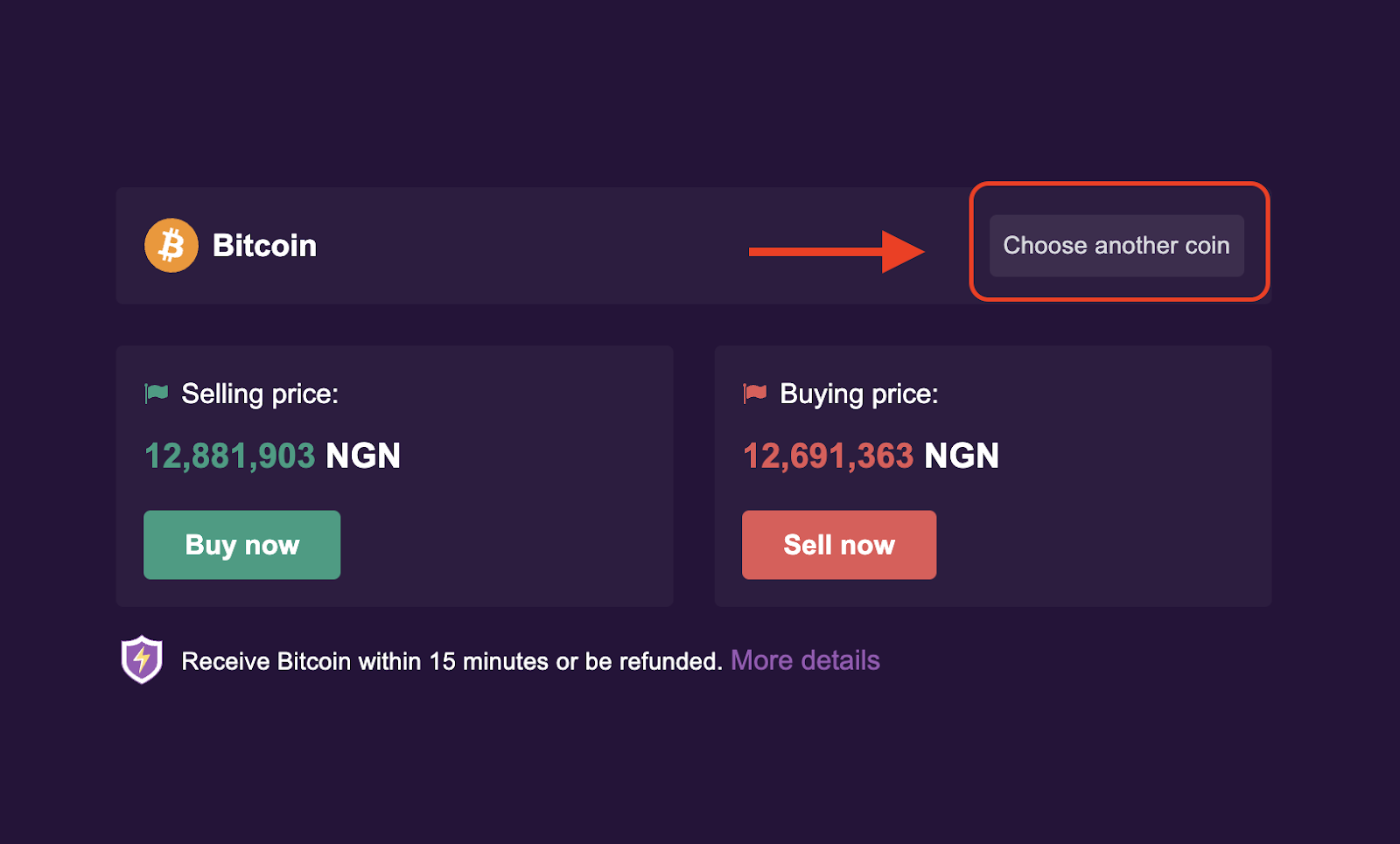Select the 12,881,903 selling price amount
Image resolution: width=1400 pixels, height=844 pixels.
point(229,456)
